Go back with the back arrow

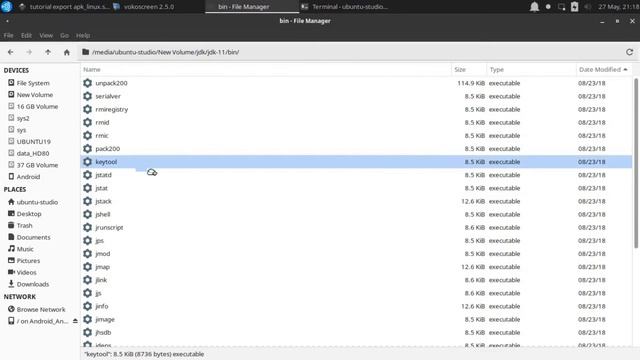[x=11, y=52]
